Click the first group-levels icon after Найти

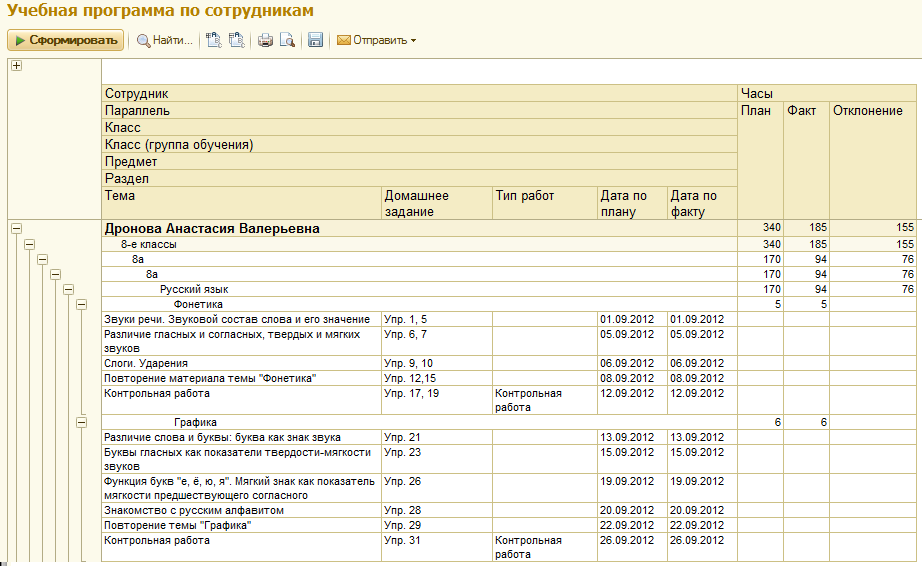click(x=213, y=41)
